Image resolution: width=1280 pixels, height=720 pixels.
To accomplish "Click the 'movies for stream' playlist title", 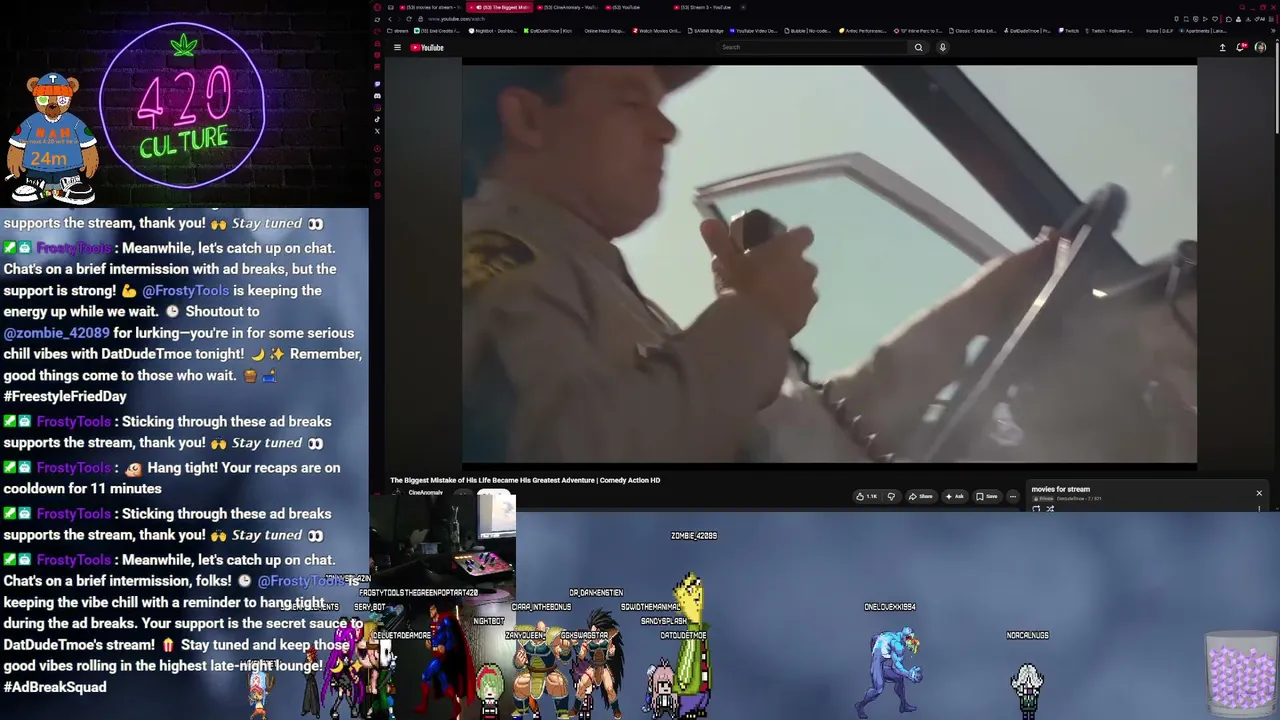I will click(1060, 489).
